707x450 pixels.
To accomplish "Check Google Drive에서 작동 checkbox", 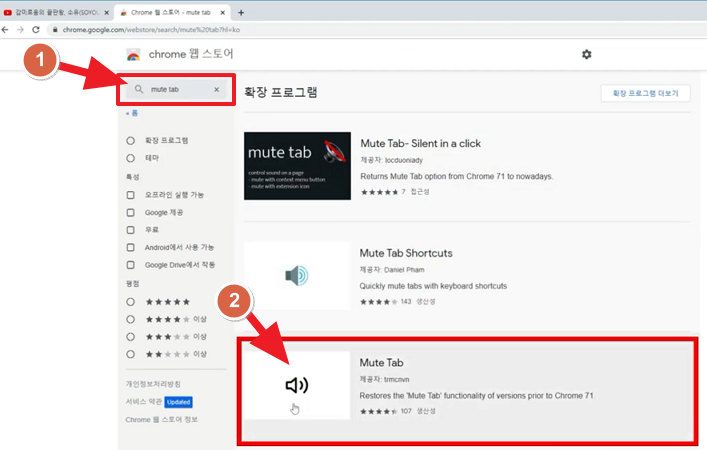I will (x=130, y=265).
